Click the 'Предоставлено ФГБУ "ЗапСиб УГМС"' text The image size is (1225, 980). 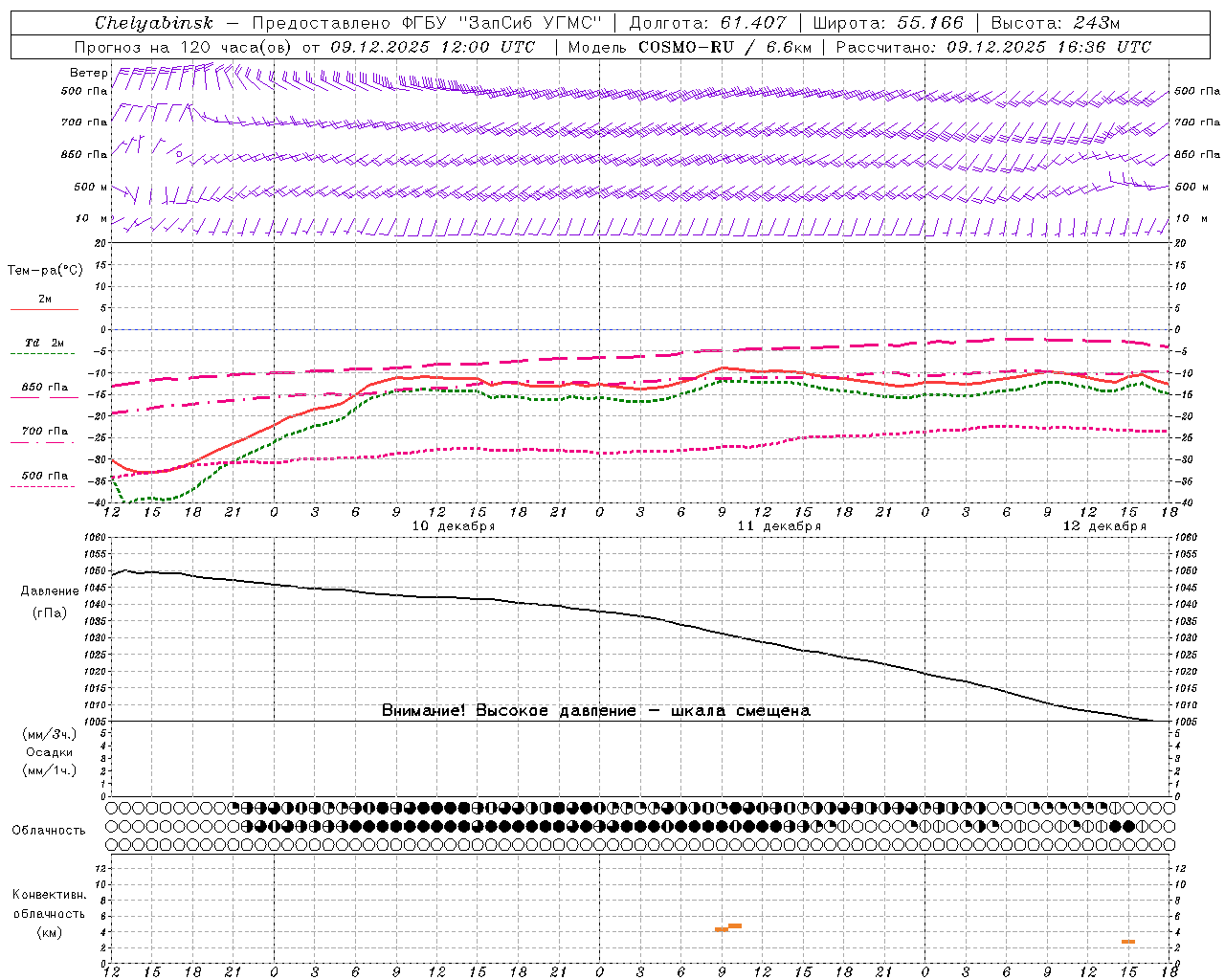pos(427,23)
